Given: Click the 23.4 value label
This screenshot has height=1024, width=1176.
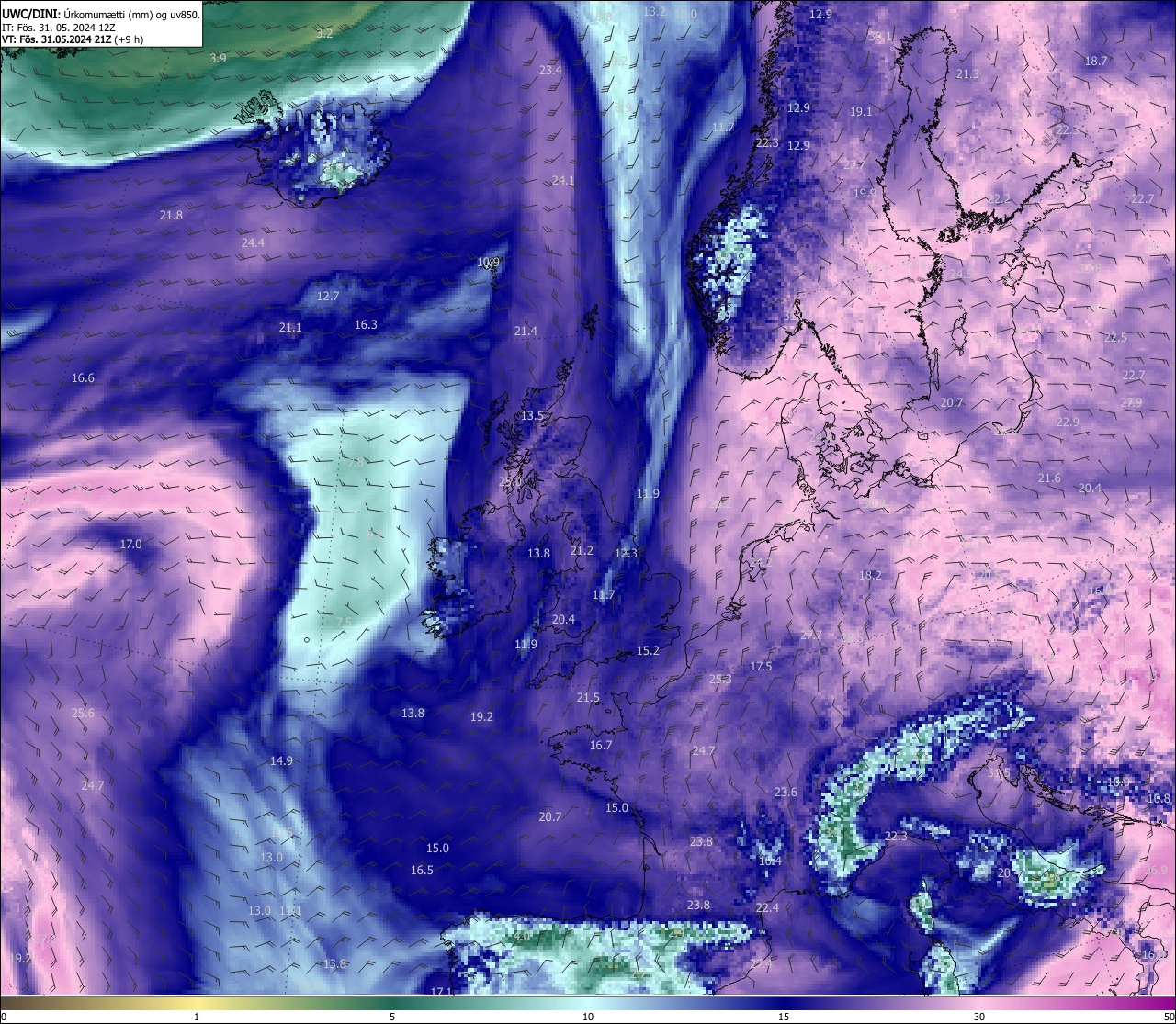Looking at the screenshot, I should click(550, 70).
